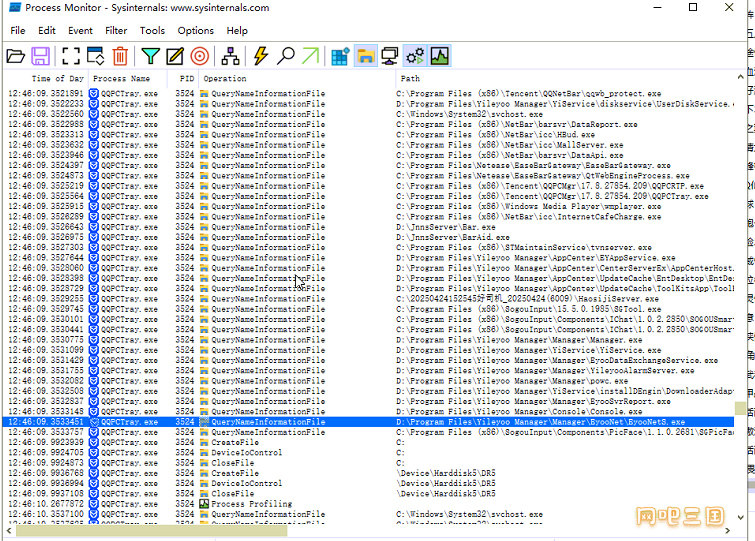Open the Help menu

(237, 30)
